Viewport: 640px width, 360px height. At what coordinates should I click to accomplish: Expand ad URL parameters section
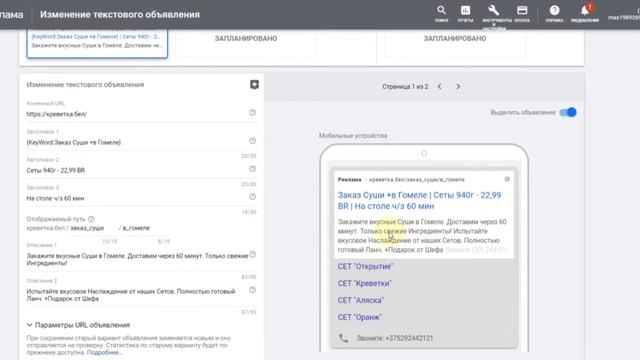click(78, 325)
